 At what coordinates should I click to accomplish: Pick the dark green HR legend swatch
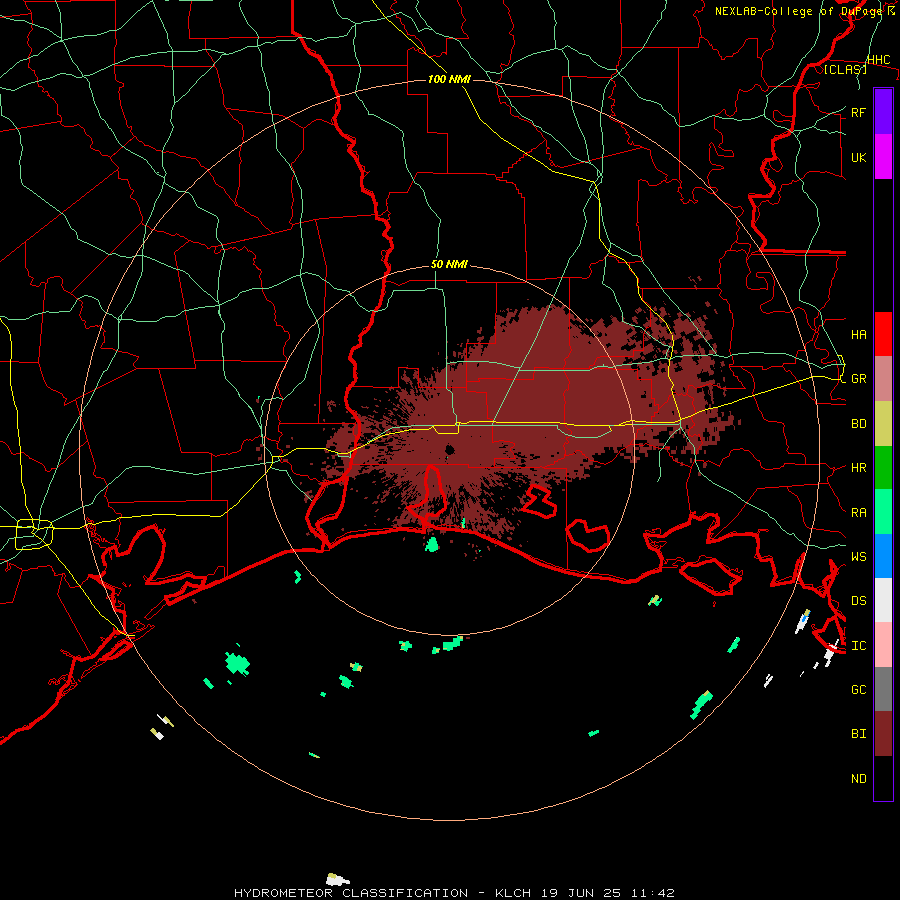[x=883, y=468]
